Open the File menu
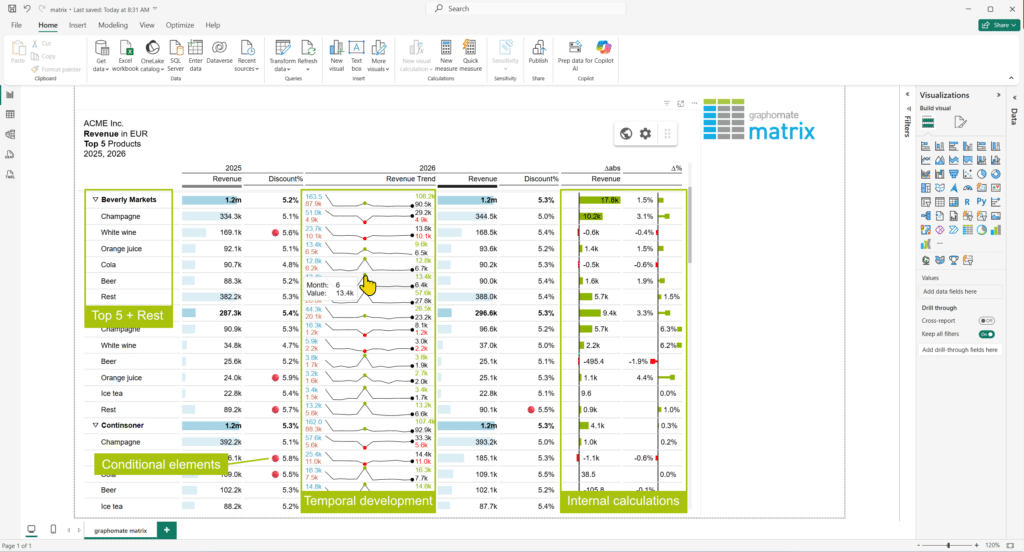Image resolution: width=1024 pixels, height=552 pixels. pos(16,25)
